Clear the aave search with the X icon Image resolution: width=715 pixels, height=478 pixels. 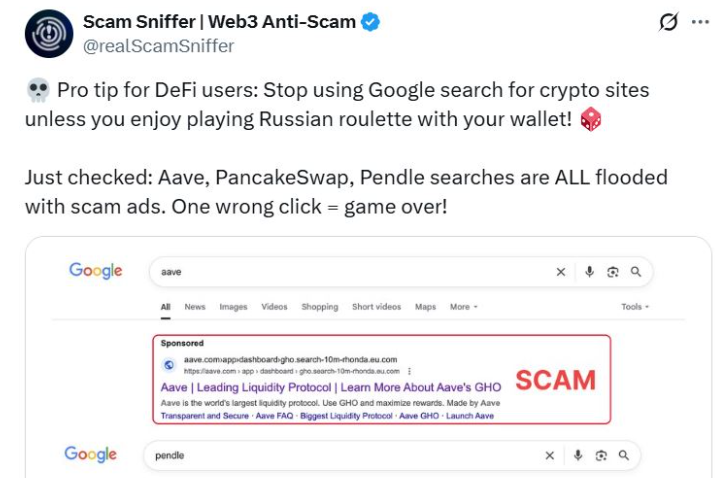tap(561, 271)
